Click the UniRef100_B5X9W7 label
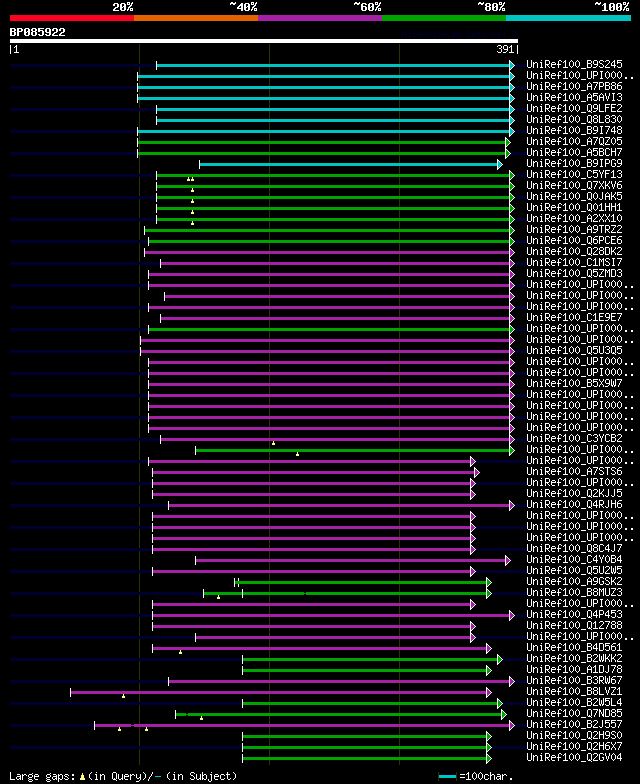The width and height of the screenshot is (640, 784). coord(574,384)
